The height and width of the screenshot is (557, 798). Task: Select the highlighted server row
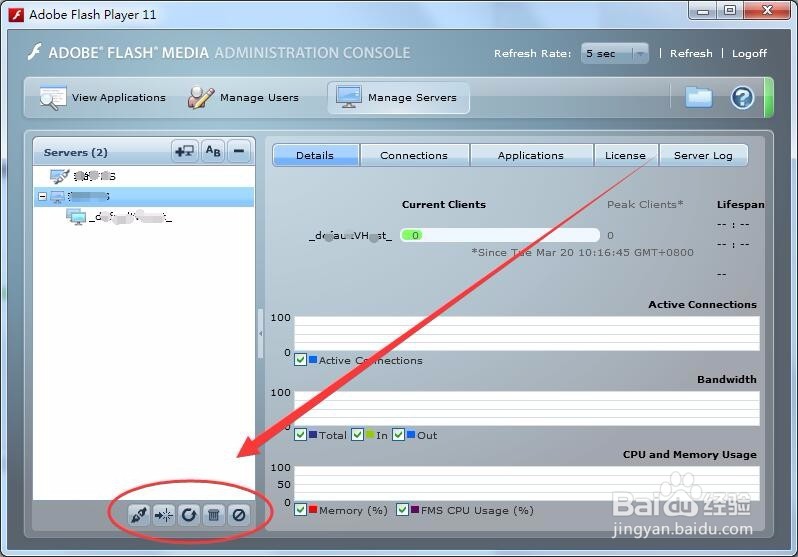pyautogui.click(x=144, y=197)
